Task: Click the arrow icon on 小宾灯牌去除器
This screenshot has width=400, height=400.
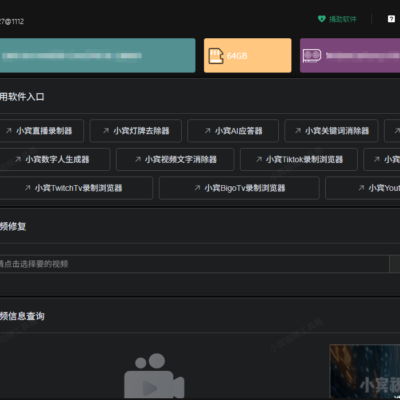Action: point(106,131)
